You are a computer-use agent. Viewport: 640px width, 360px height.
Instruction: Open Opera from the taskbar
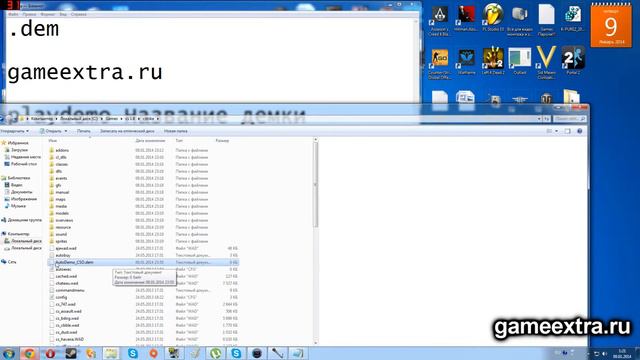tap(50, 353)
